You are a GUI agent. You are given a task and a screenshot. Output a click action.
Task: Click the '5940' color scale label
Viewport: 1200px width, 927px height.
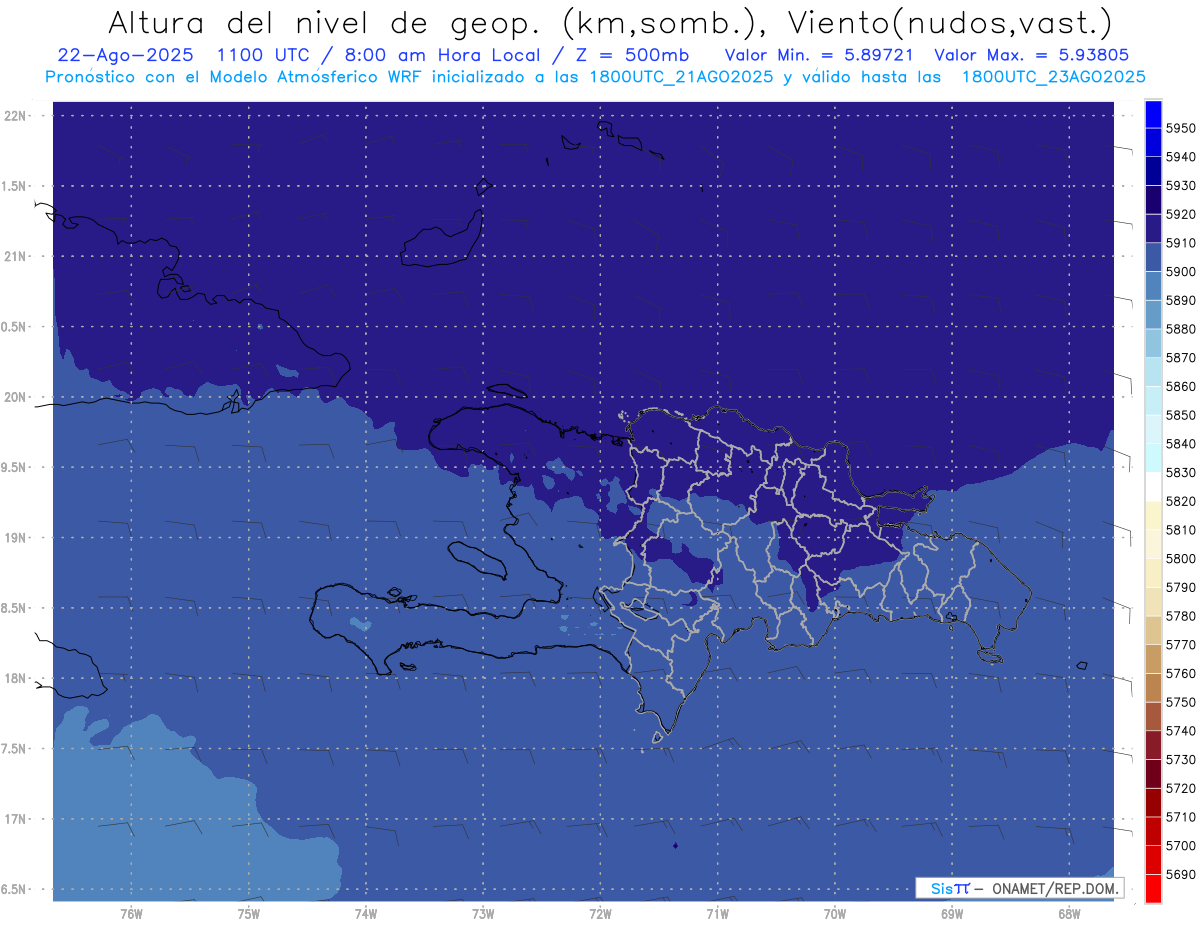pyautogui.click(x=1180, y=157)
